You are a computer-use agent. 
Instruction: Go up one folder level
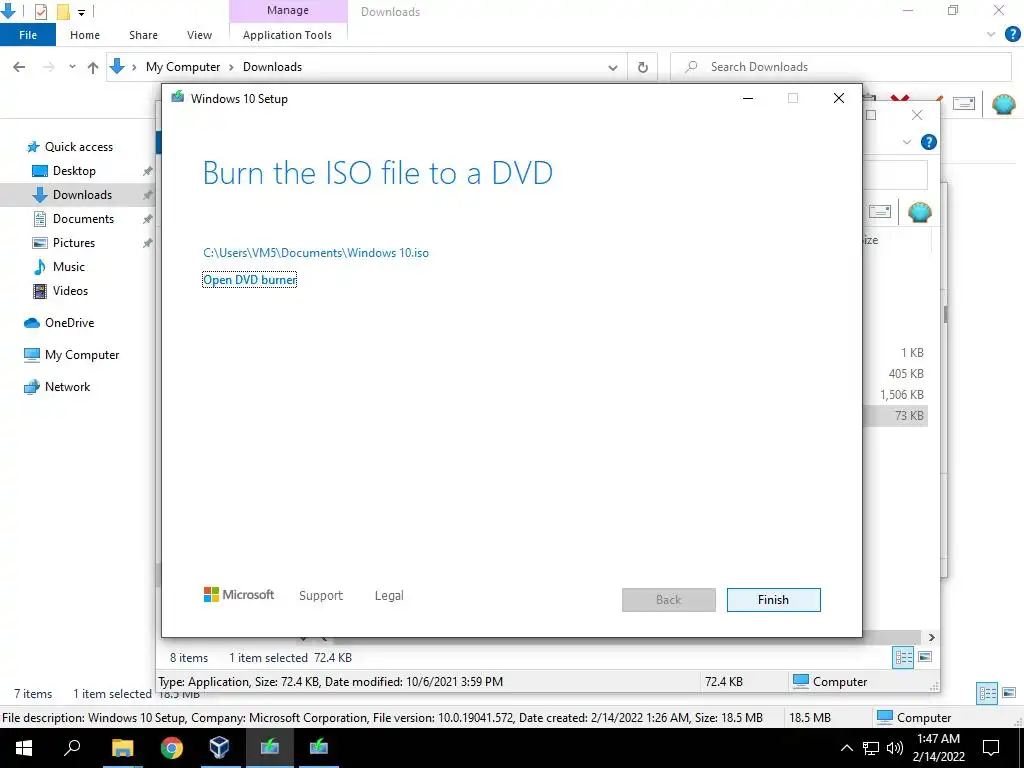click(93, 67)
